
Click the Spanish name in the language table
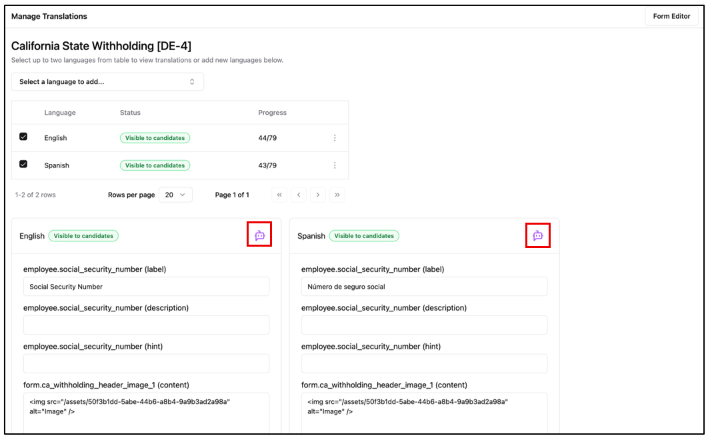coord(57,166)
